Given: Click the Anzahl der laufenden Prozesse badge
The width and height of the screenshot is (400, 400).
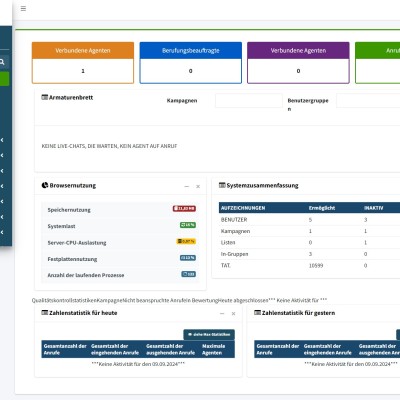Looking at the screenshot, I should [x=189, y=274].
